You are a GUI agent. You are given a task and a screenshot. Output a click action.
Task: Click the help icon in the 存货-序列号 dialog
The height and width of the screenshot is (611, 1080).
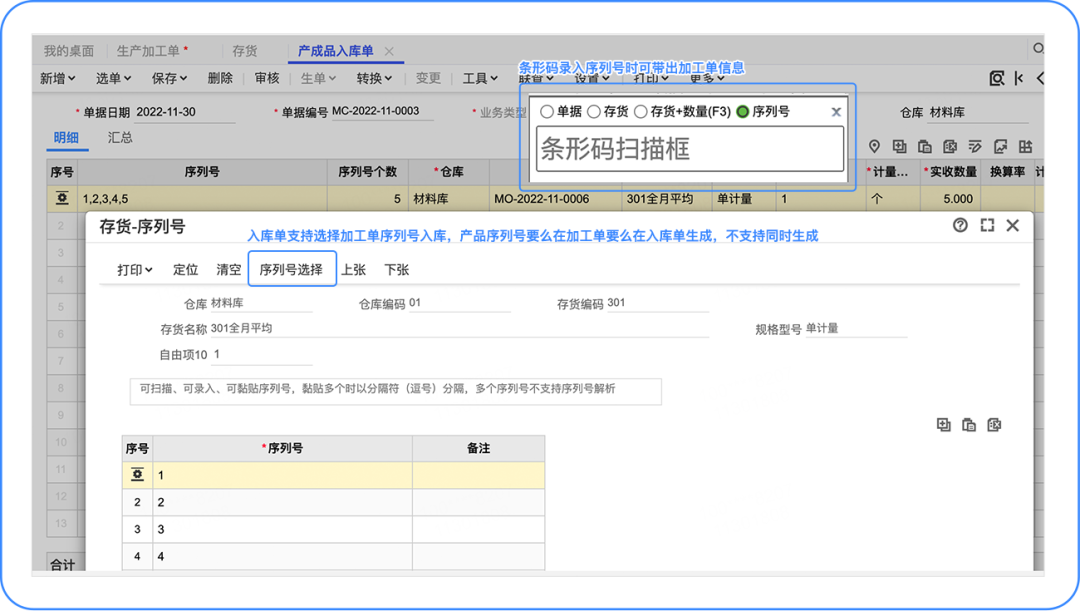click(x=961, y=226)
